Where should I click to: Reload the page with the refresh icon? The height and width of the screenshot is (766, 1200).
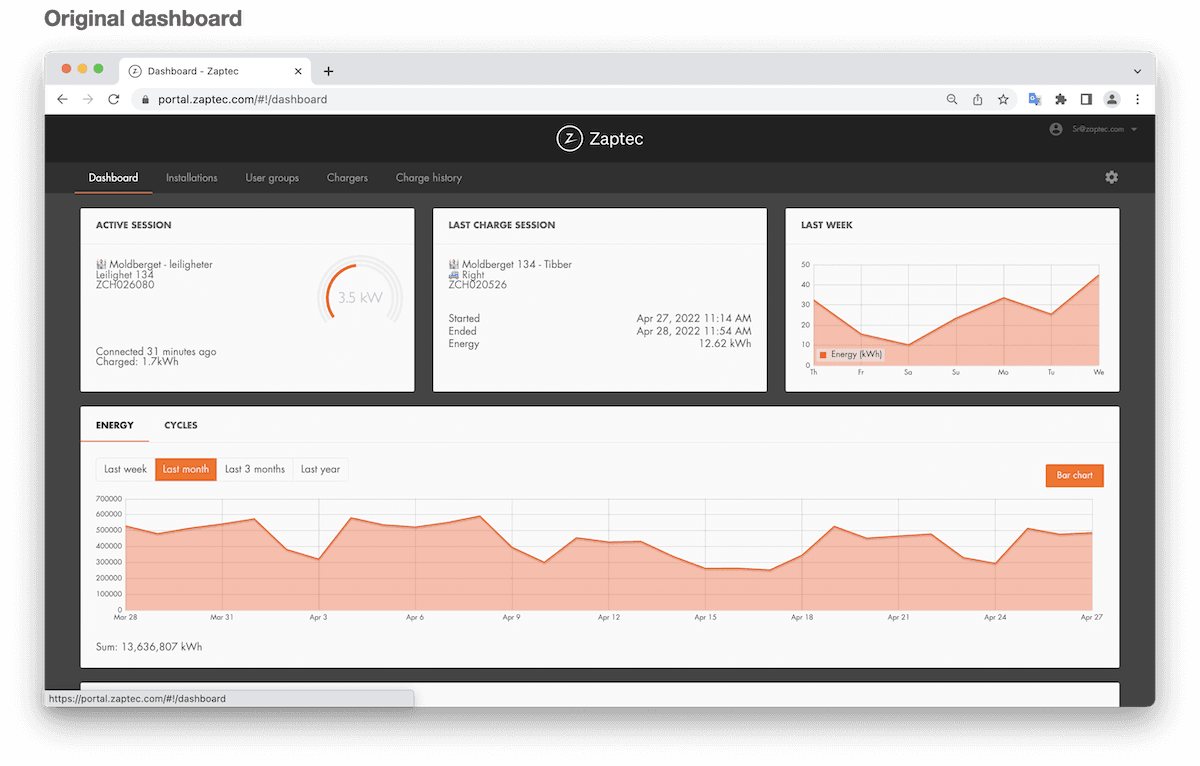114,99
